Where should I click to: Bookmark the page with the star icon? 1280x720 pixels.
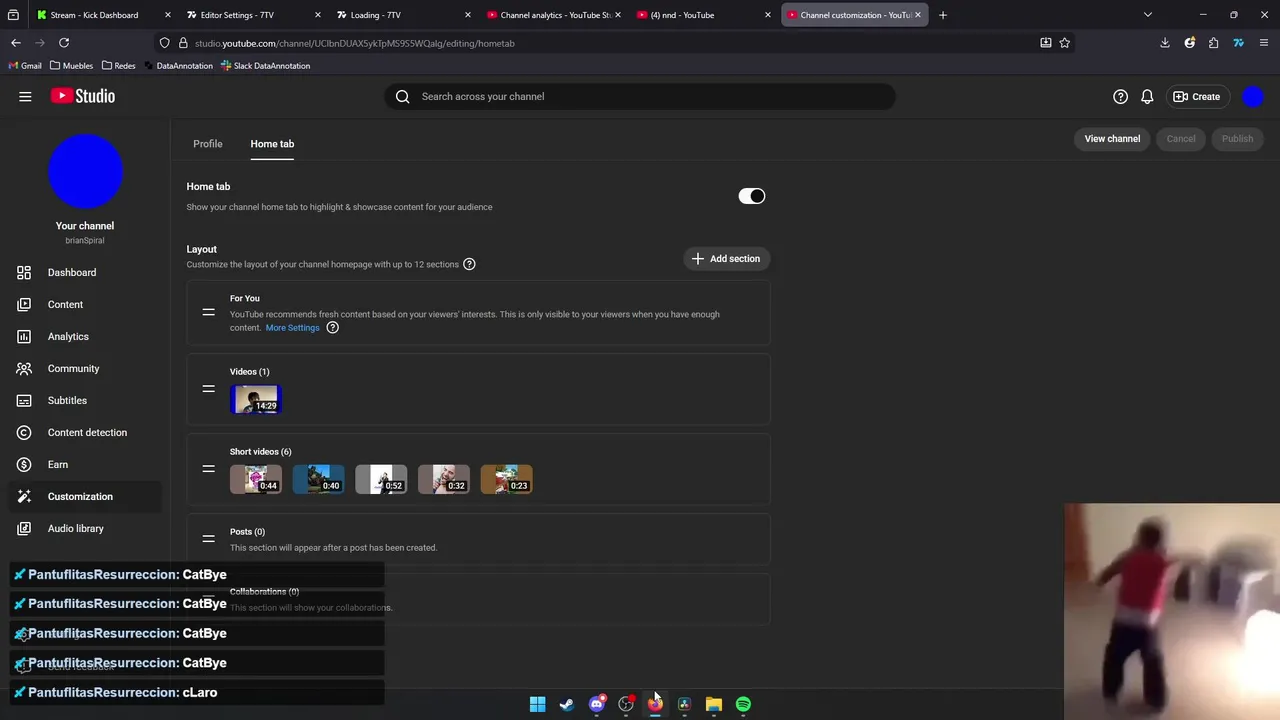click(x=1065, y=43)
